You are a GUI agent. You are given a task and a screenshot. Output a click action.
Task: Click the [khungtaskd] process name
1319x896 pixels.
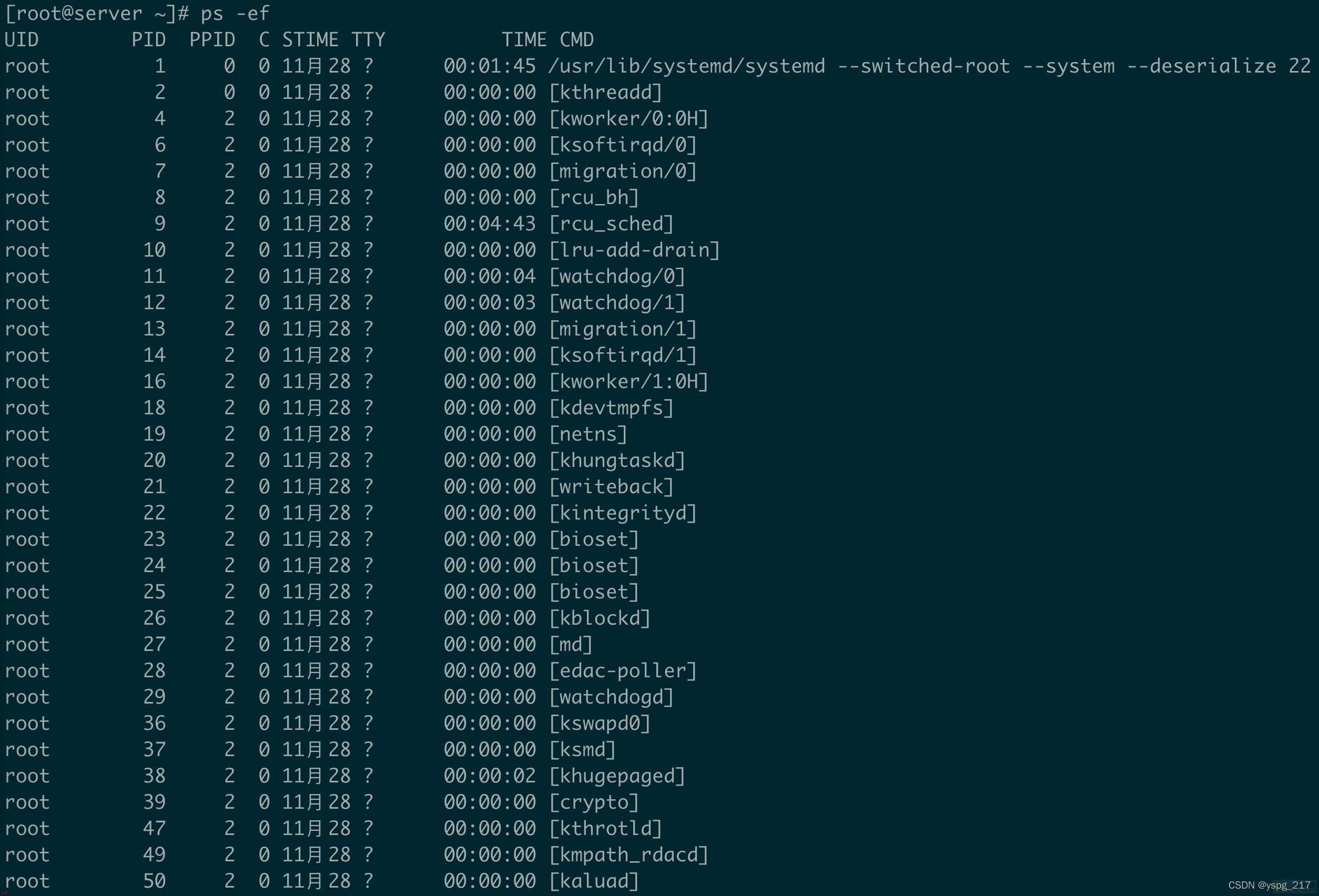[617, 460]
